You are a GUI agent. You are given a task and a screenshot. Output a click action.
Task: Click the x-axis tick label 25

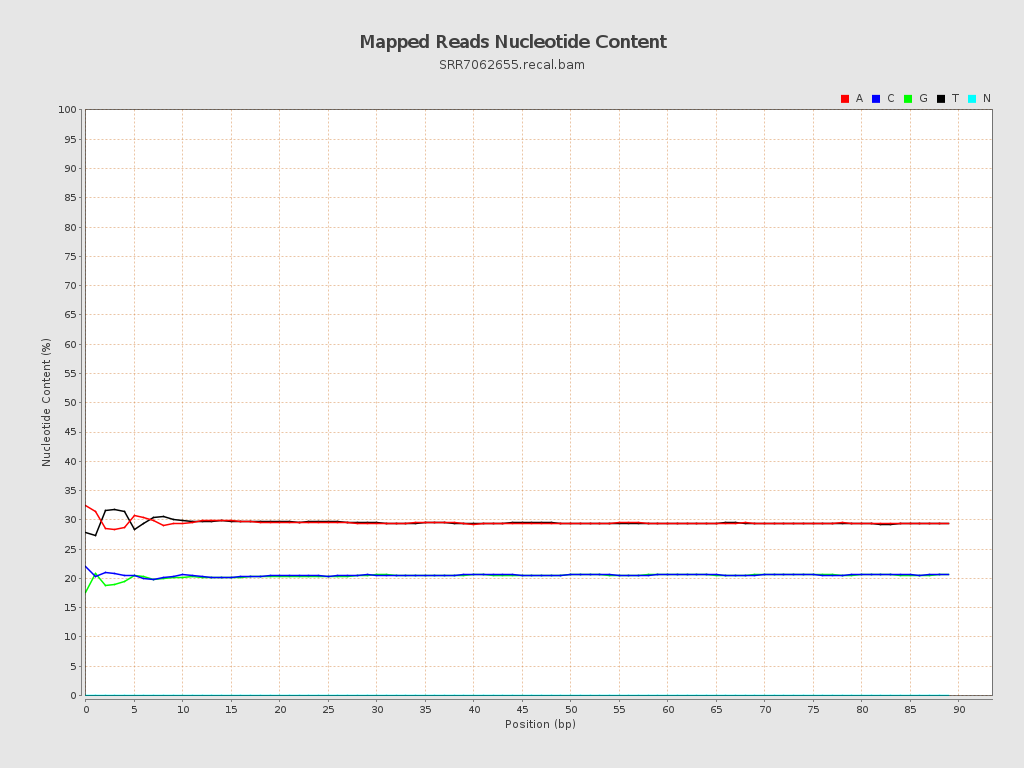328,709
